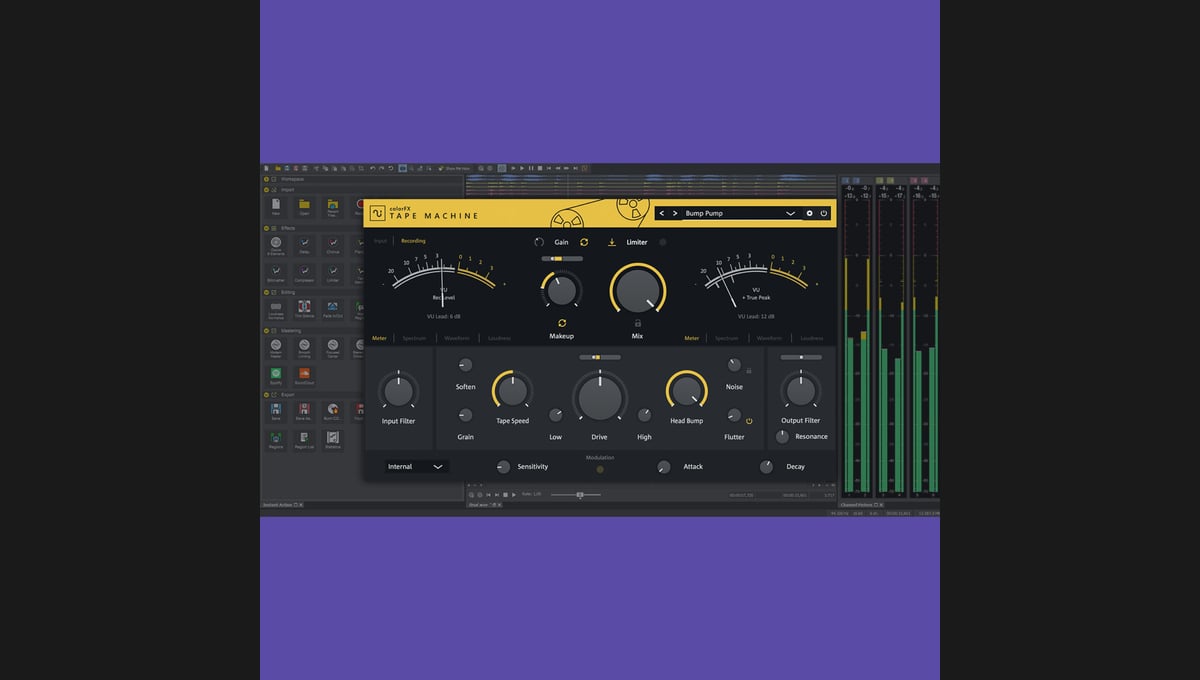The height and width of the screenshot is (680, 1200).
Task: Click the Head Bump knob
Action: pyautogui.click(x=686, y=390)
